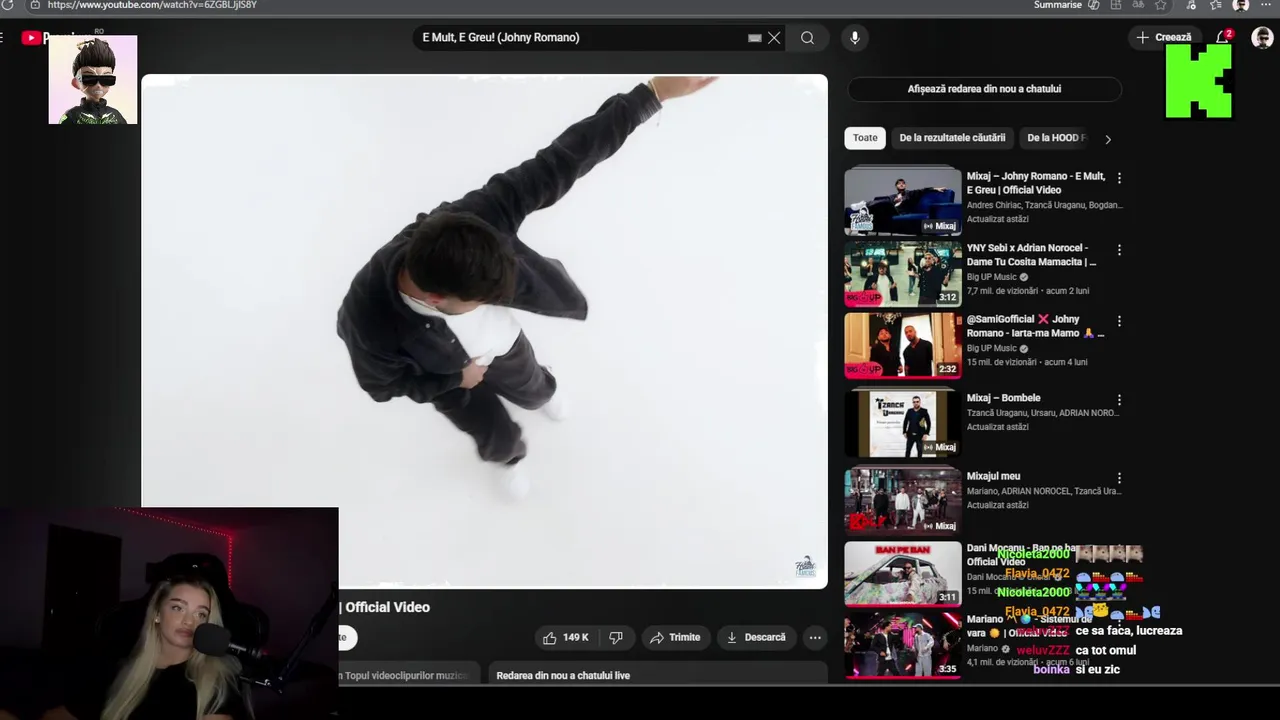Click the channel watermark in the player corner
1280x720 pixels.
(805, 567)
